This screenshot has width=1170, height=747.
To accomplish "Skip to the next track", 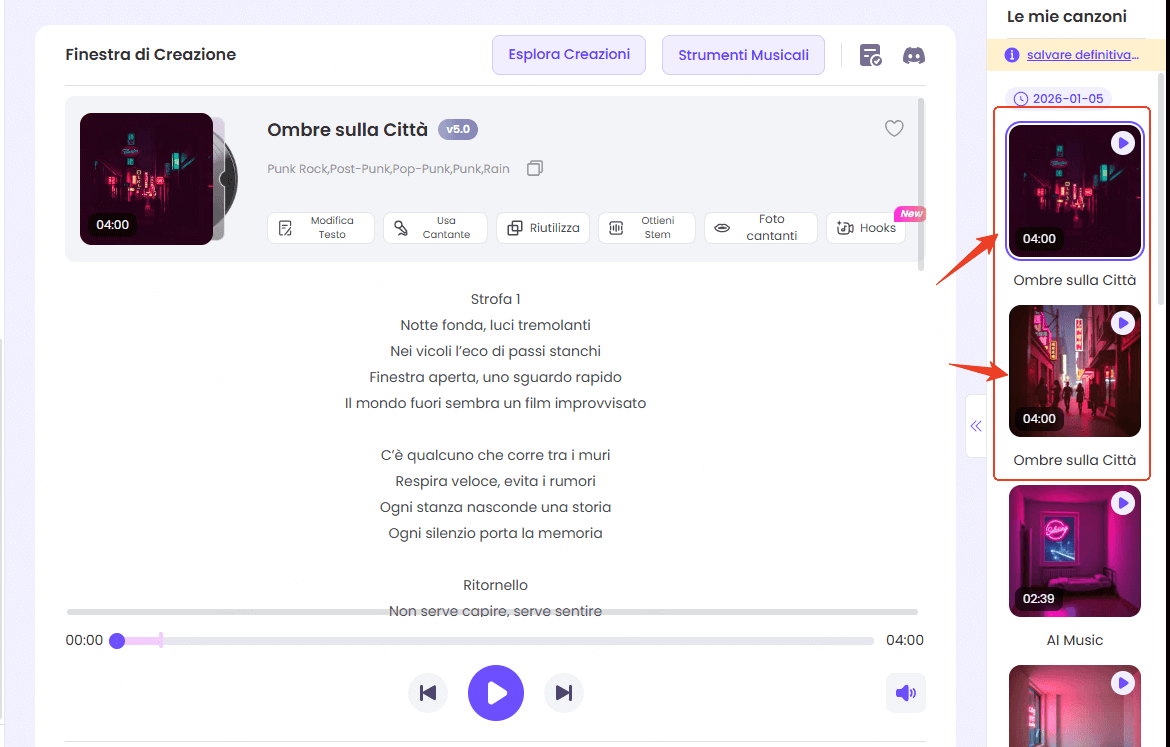I will (x=563, y=693).
